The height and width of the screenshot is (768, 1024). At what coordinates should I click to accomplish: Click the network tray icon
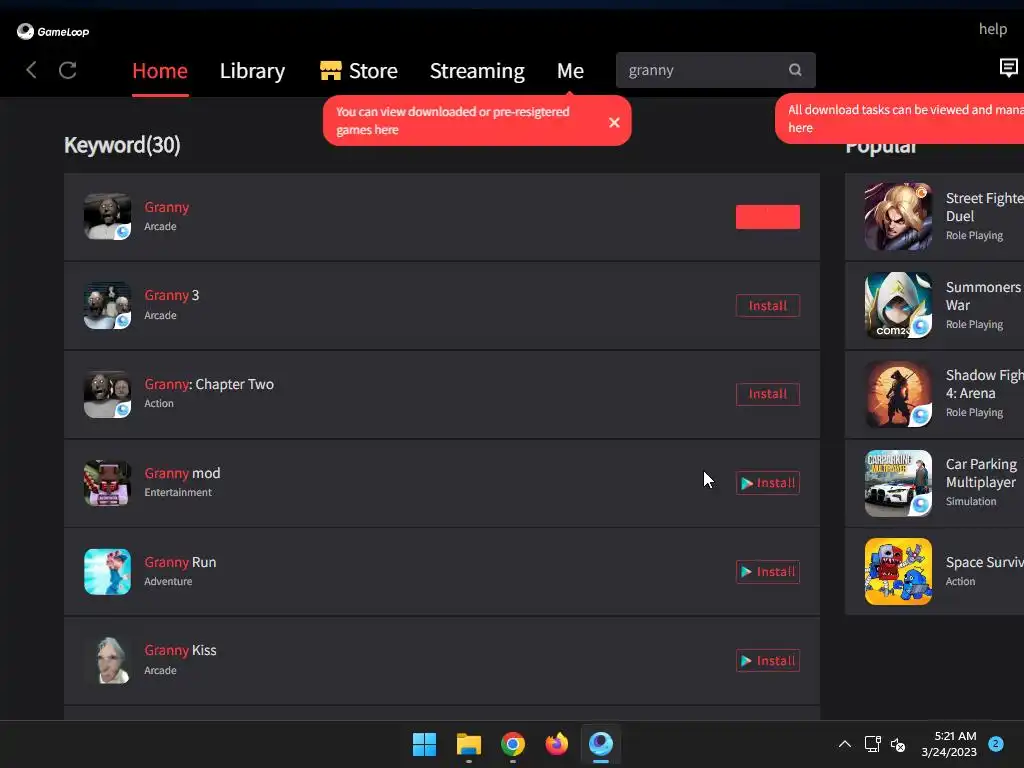pos(872,744)
